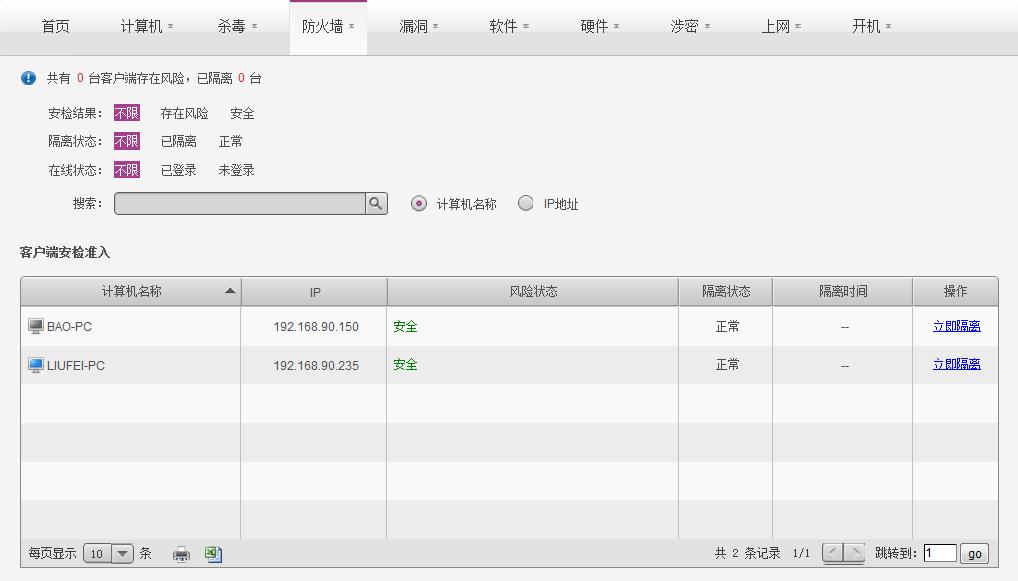Click the search magnifier icon
Screen dimensions: 1018x581
[376, 203]
